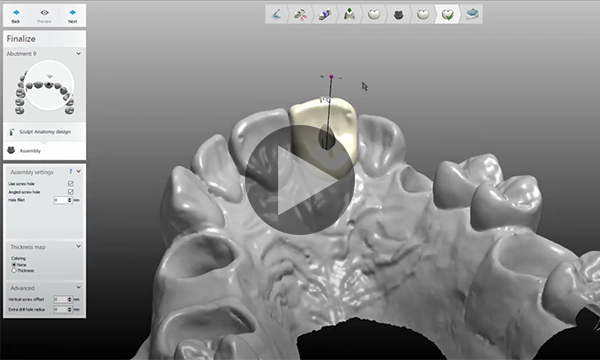Image resolution: width=600 pixels, height=360 pixels.
Task: Play the video with center play button
Action: point(300,180)
